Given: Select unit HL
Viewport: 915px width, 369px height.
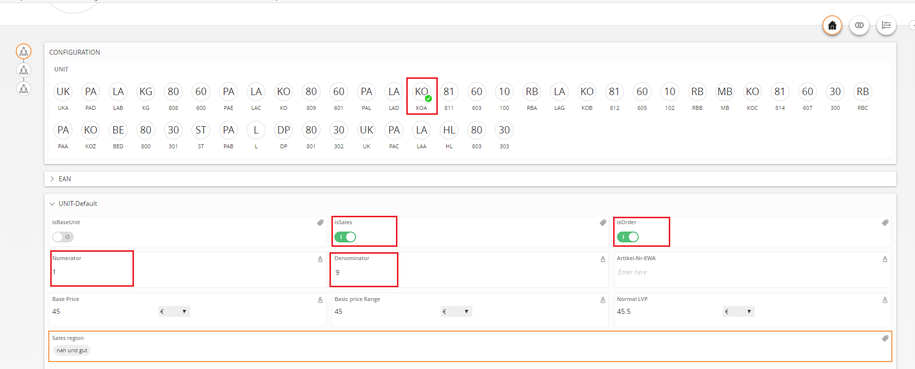Looking at the screenshot, I should [449, 130].
